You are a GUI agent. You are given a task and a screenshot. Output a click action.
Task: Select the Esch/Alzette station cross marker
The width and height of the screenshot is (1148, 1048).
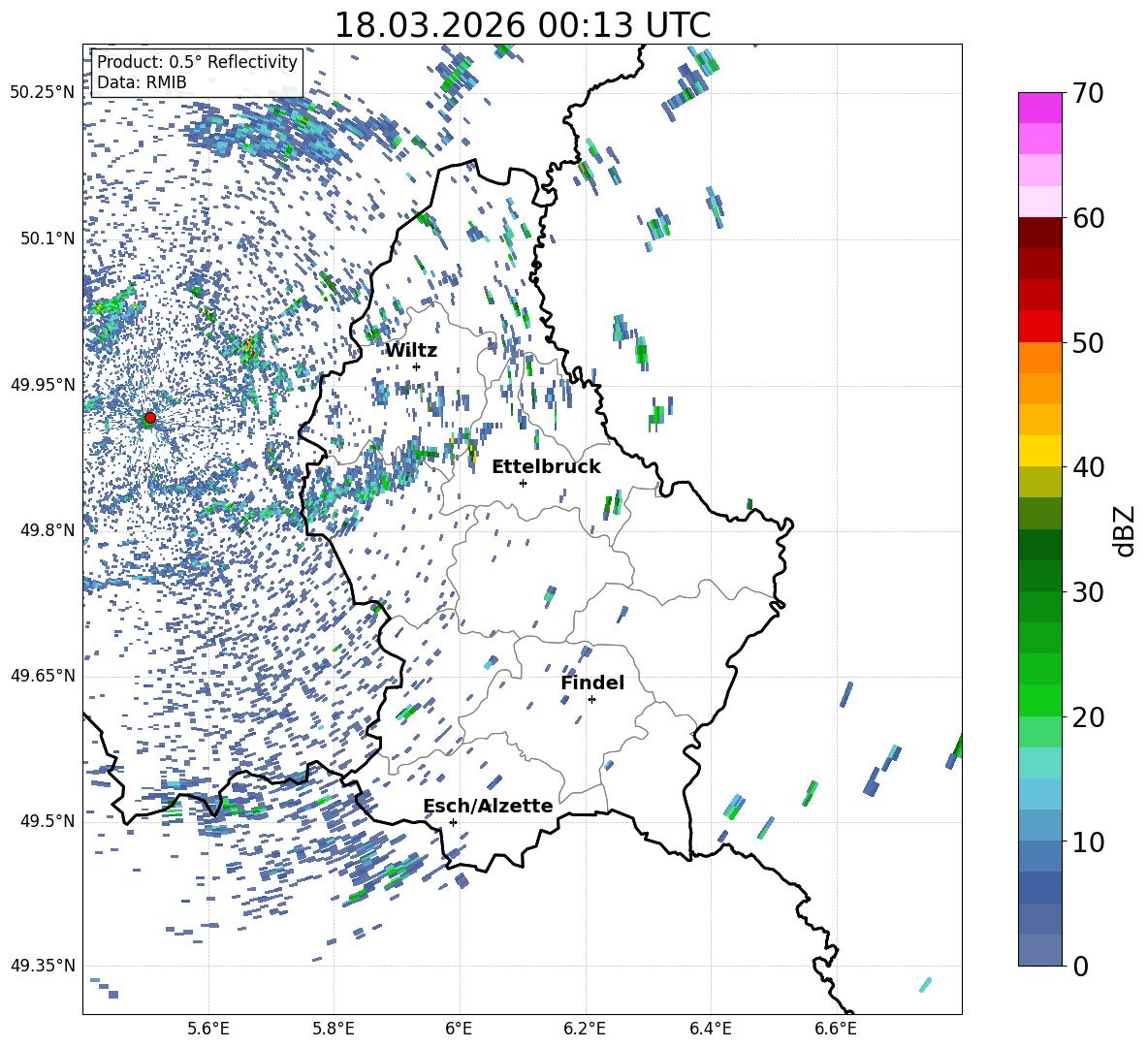[453, 822]
